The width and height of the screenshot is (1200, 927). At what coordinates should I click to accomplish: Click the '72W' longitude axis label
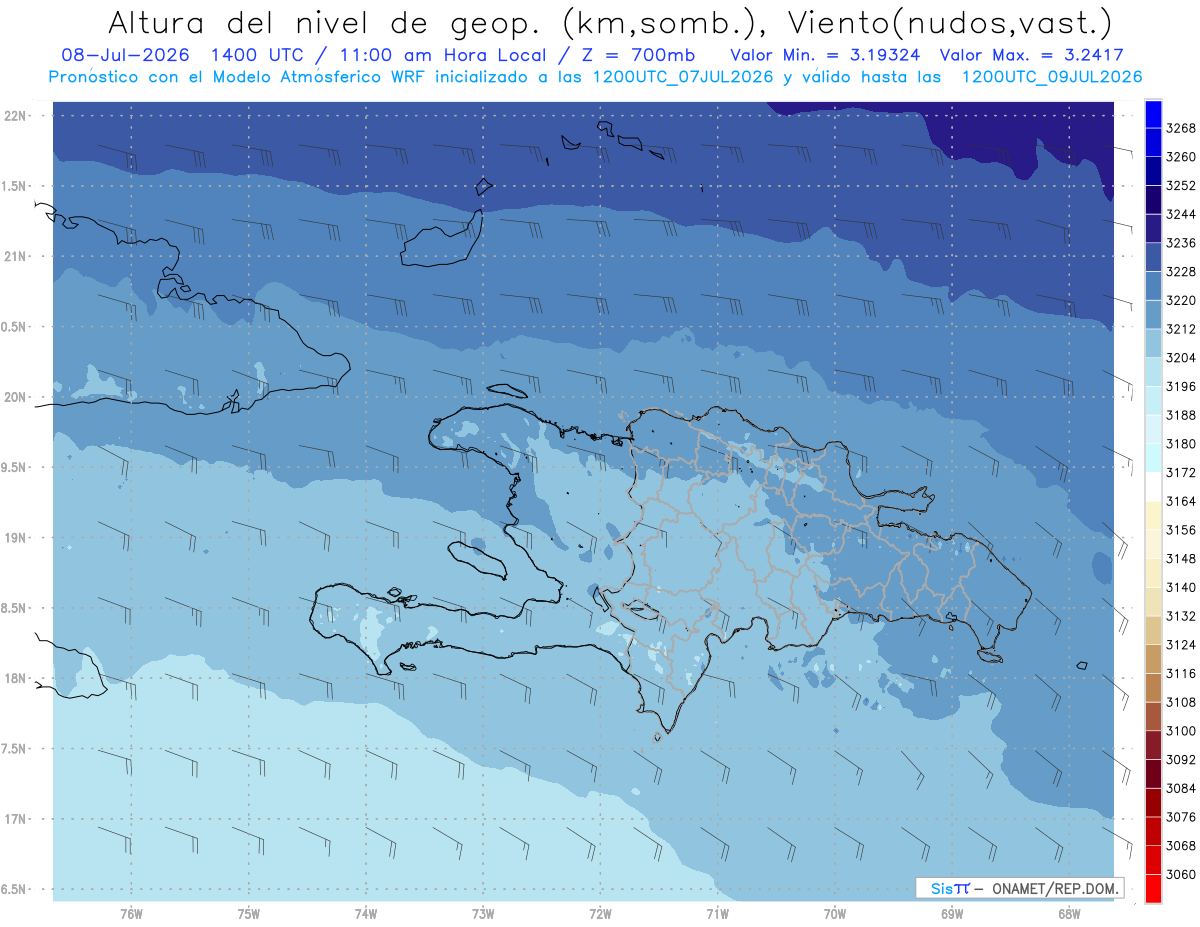(x=600, y=914)
